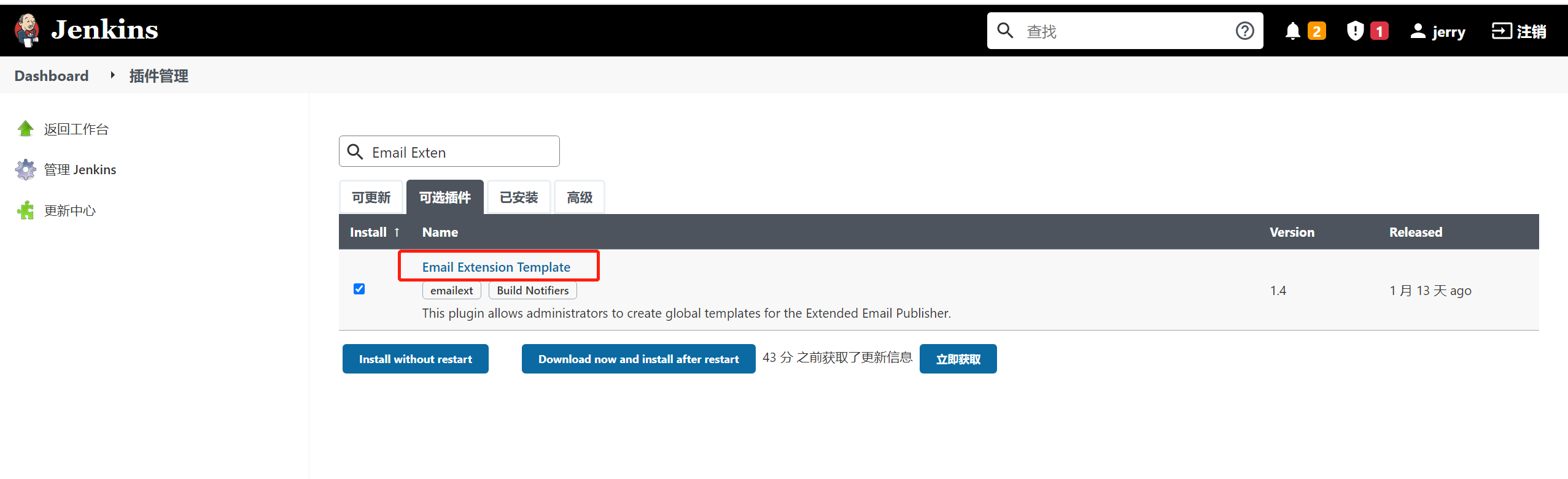Click the magnifier icon in header search
Viewport: 1568px width, 479px height.
tap(1005, 30)
